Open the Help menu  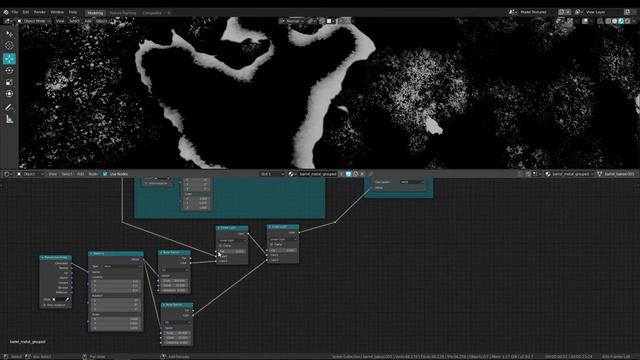pyautogui.click(x=73, y=12)
